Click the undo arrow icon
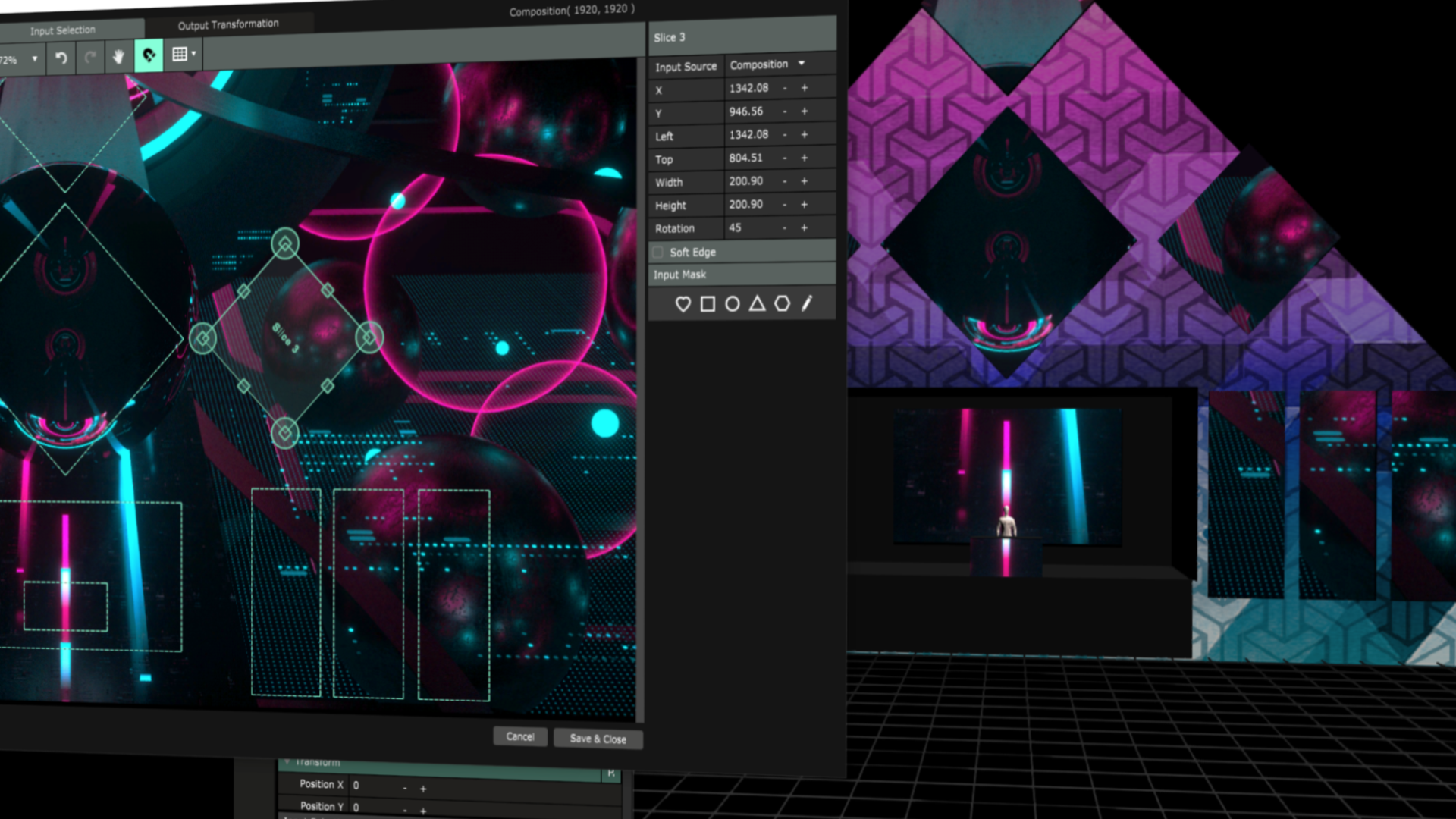The height and width of the screenshot is (819, 1456). [61, 58]
